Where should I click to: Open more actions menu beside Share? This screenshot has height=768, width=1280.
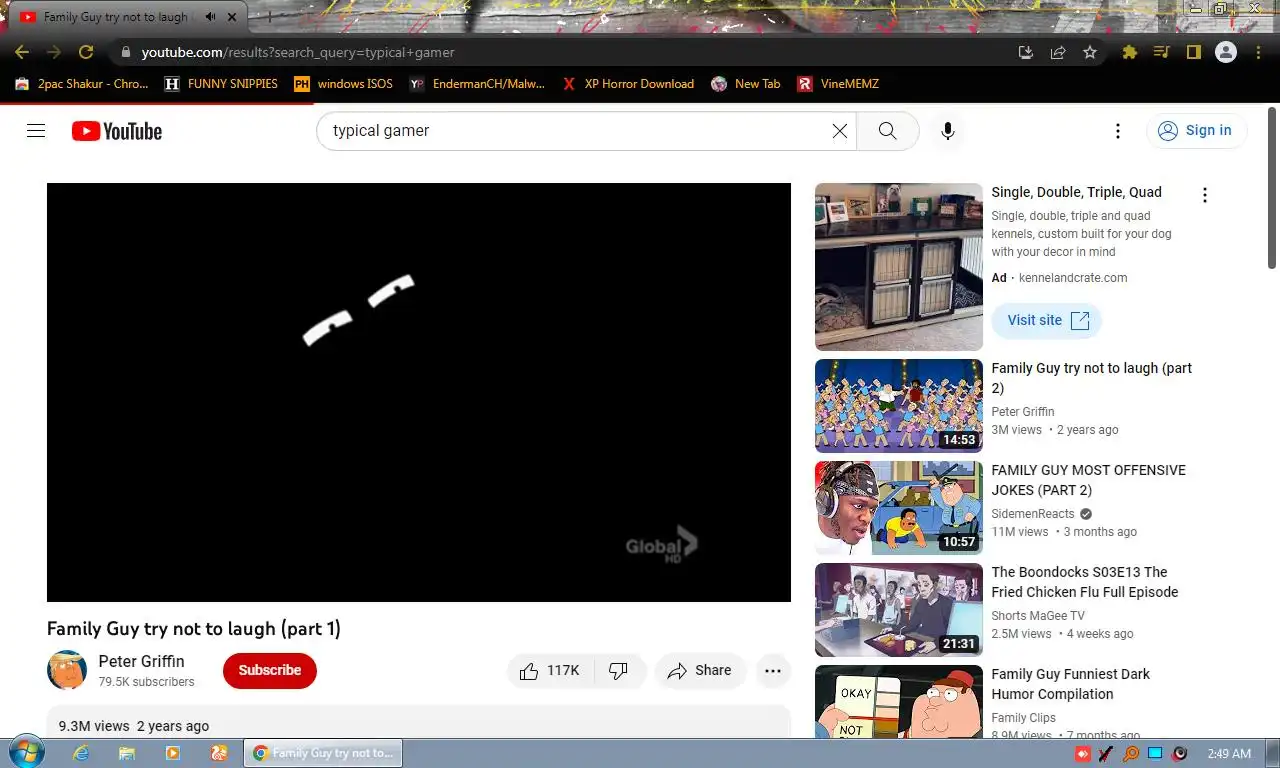pyautogui.click(x=773, y=671)
